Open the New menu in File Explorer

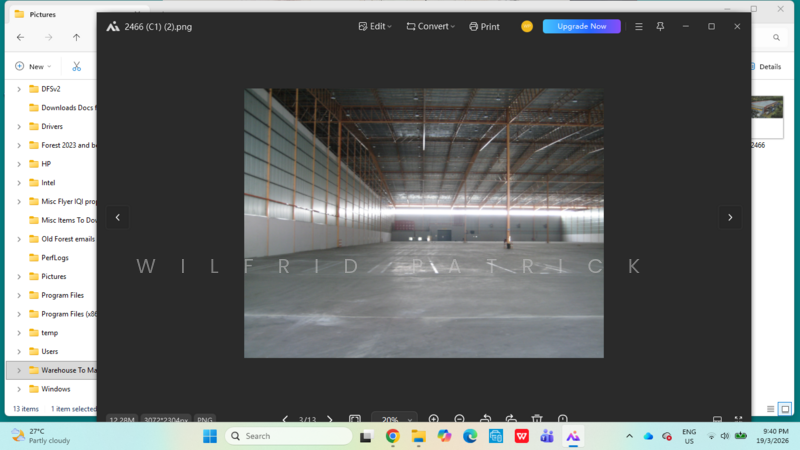pos(32,66)
